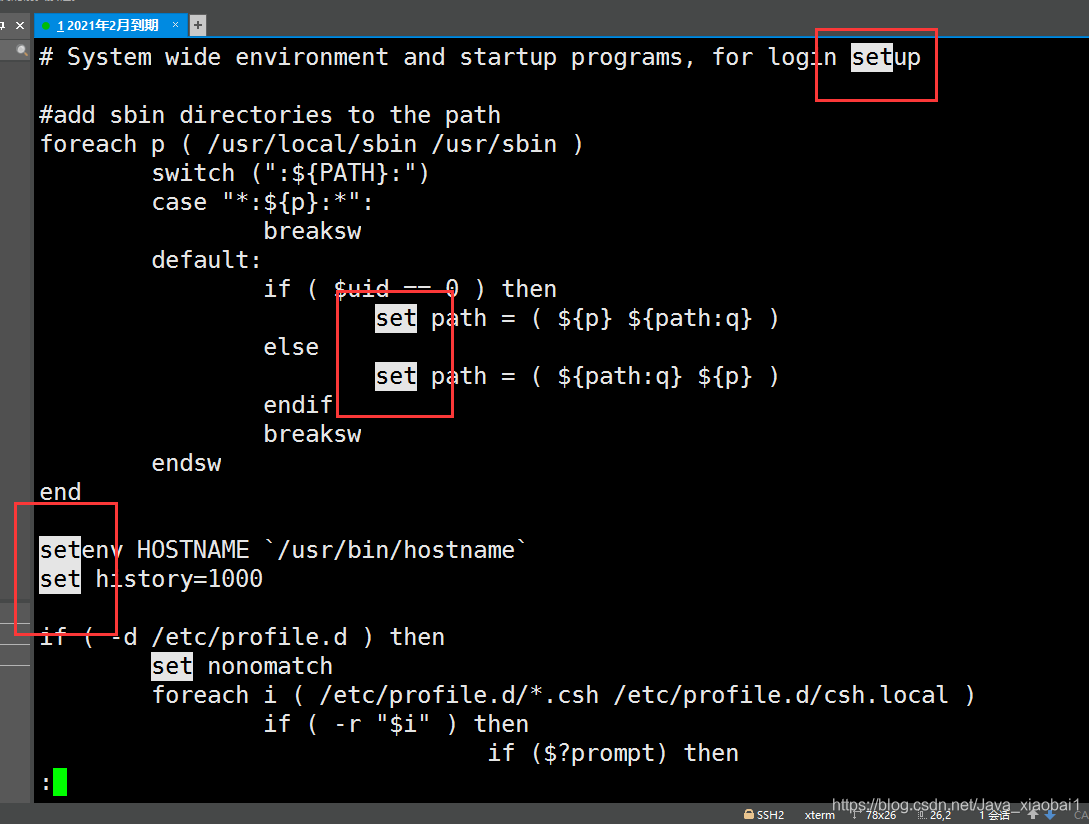Click the magnifier search icon in the side panel
The width and height of the screenshot is (1089, 824).
22,50
